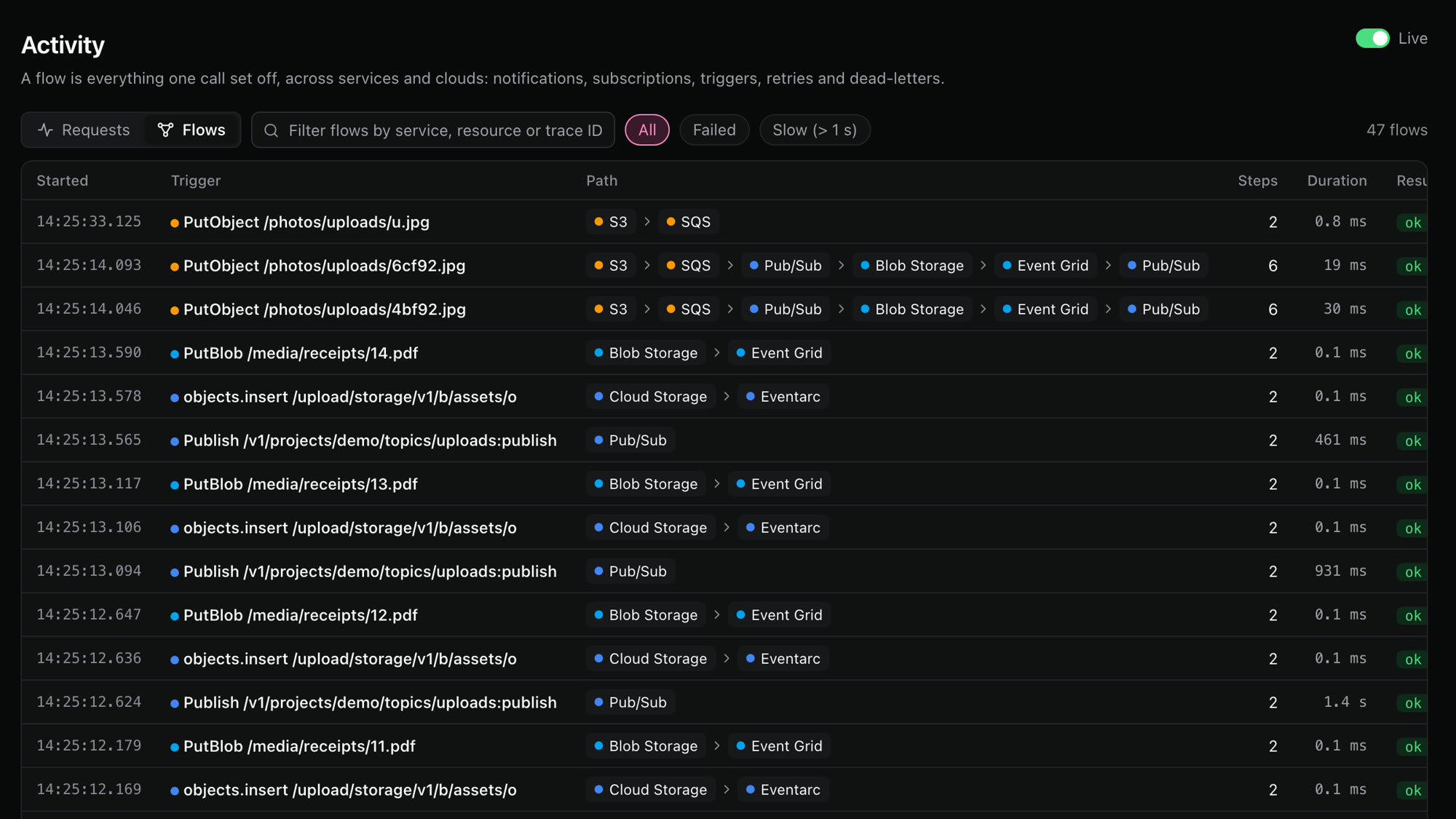This screenshot has height=819, width=1456.
Task: Select the Slow (> 1 s) filter
Action: [x=815, y=130]
